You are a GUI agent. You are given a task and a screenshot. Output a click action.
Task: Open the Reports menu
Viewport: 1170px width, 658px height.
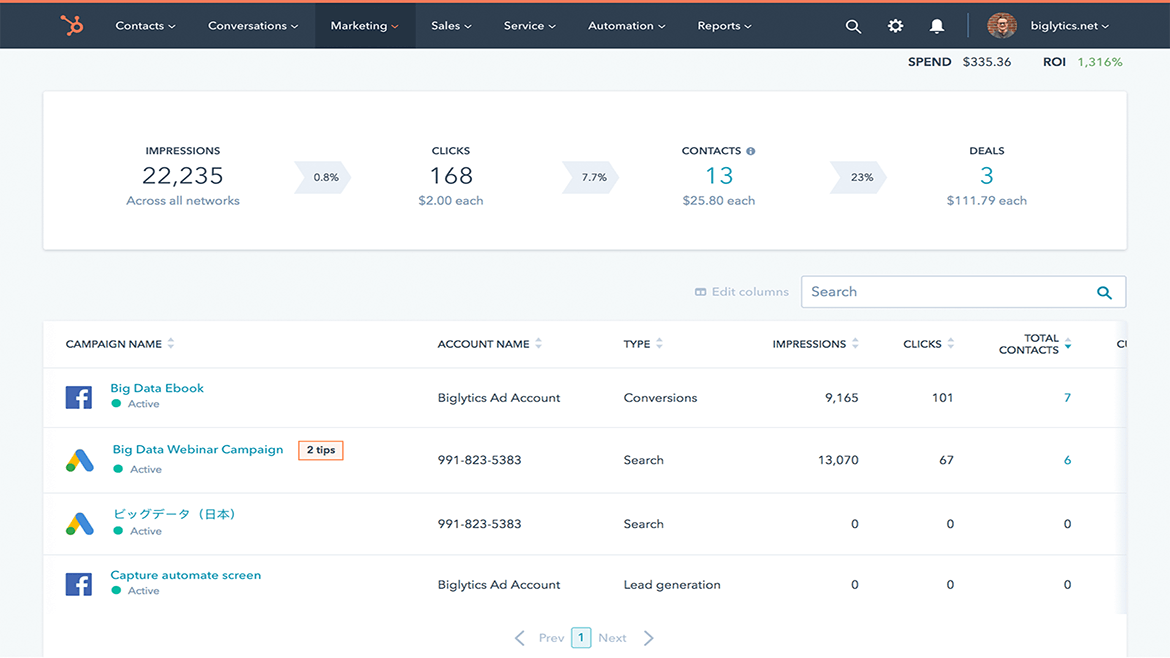(x=724, y=26)
